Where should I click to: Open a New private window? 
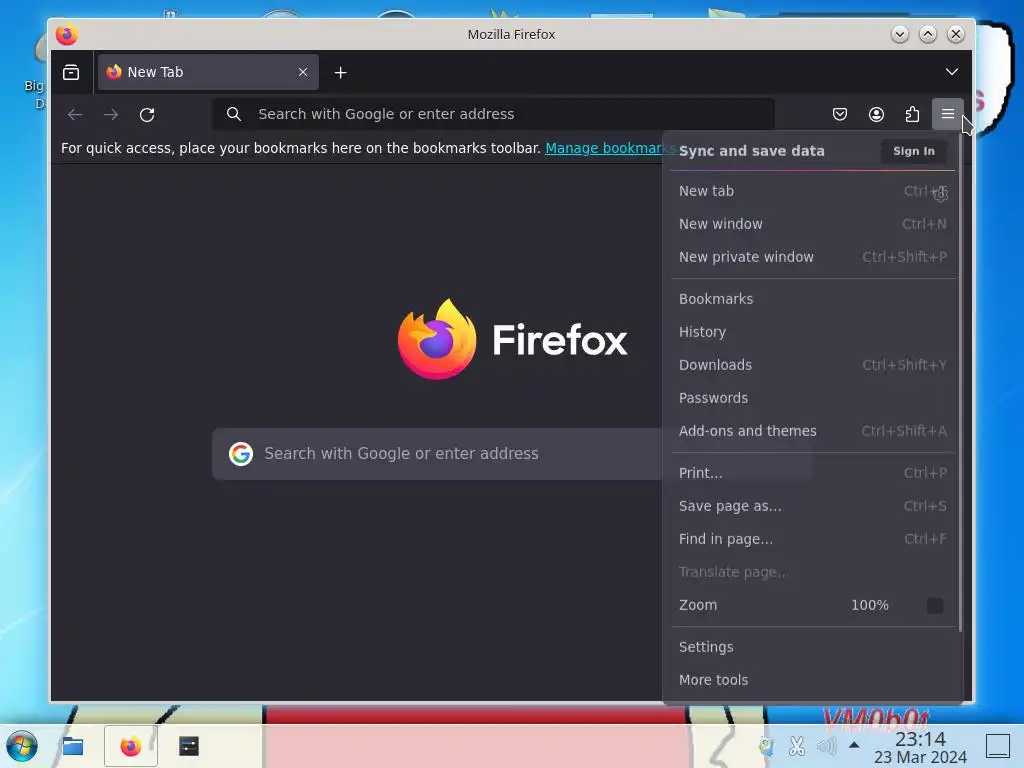(x=812, y=257)
